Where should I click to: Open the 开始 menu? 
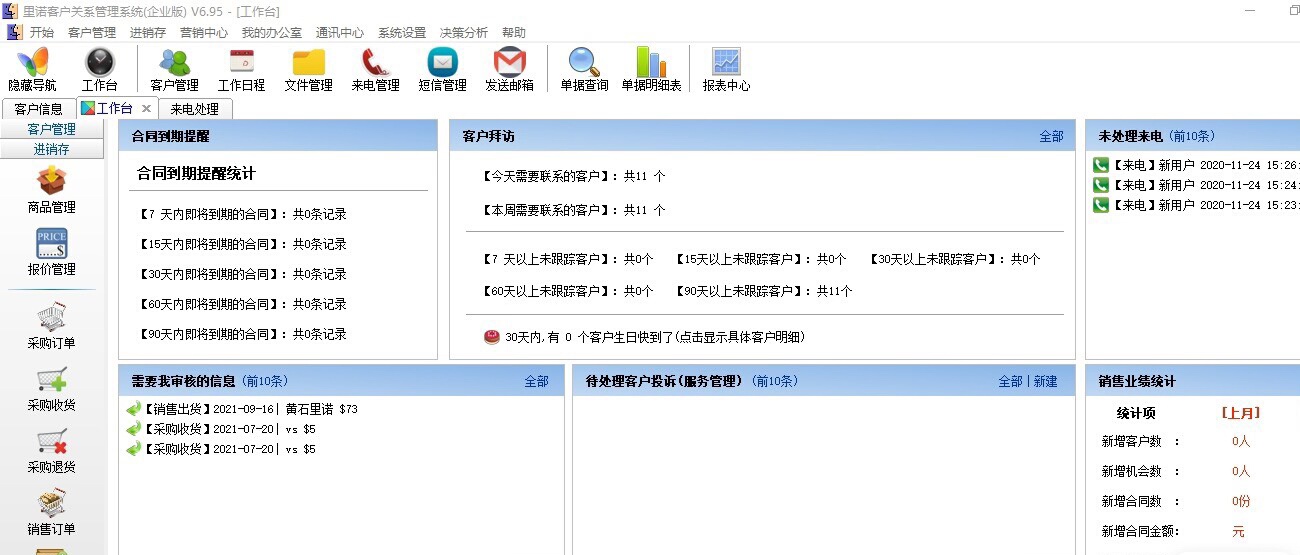click(41, 32)
